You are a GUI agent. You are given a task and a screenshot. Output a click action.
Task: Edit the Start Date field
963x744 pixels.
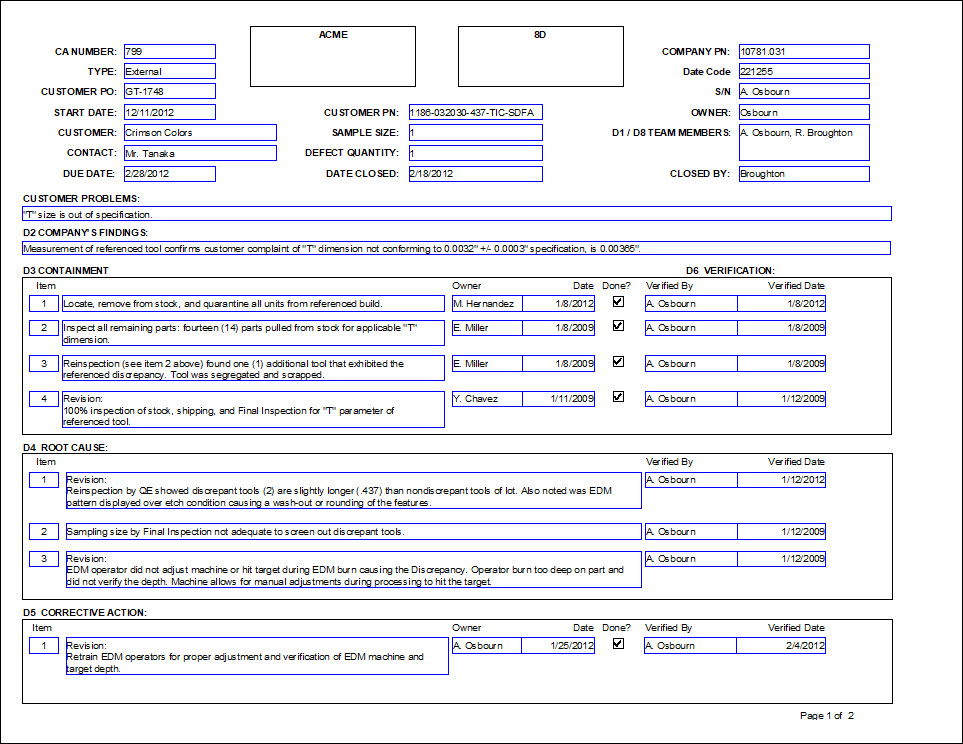169,112
